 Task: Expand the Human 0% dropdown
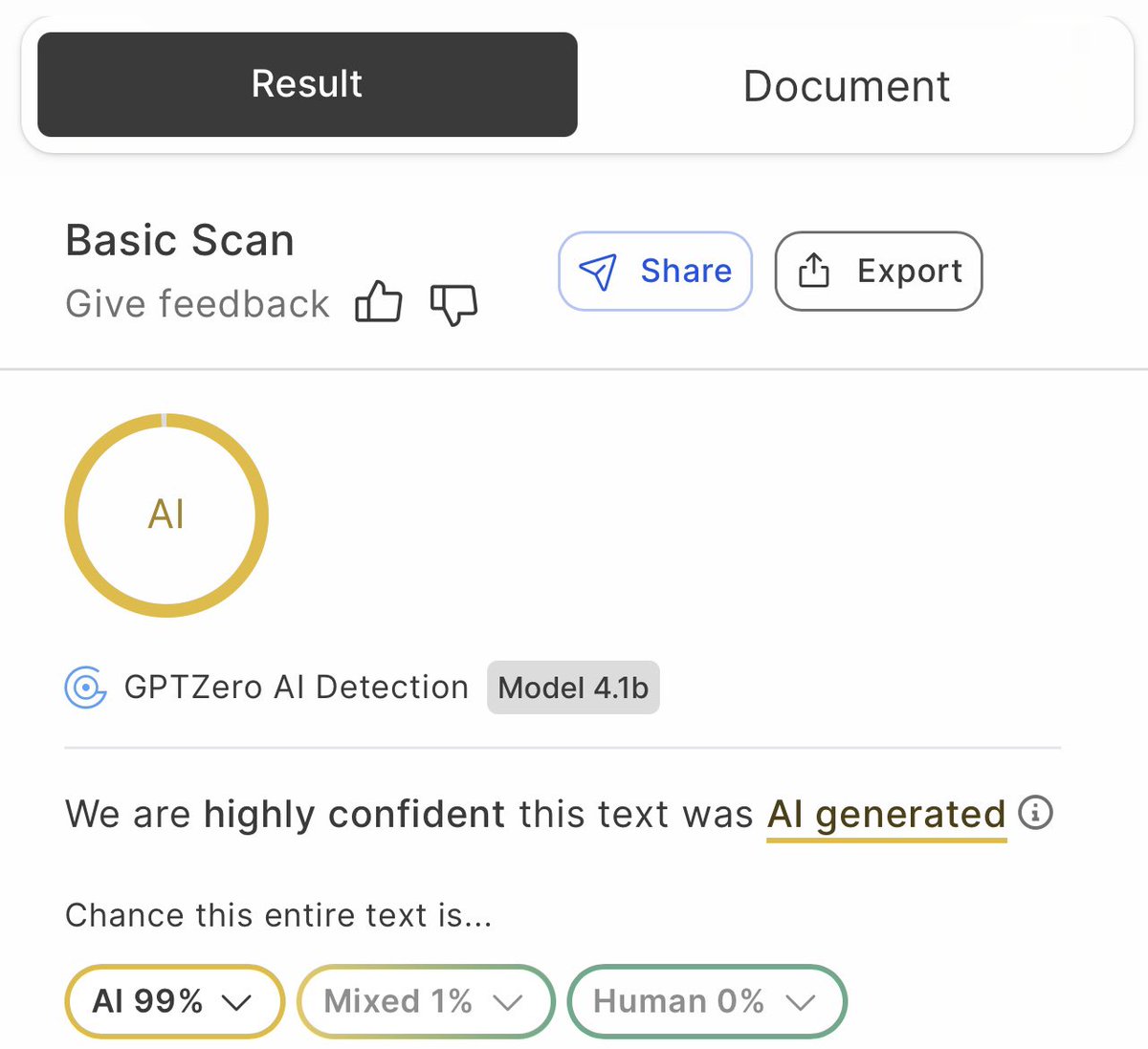point(707,1001)
